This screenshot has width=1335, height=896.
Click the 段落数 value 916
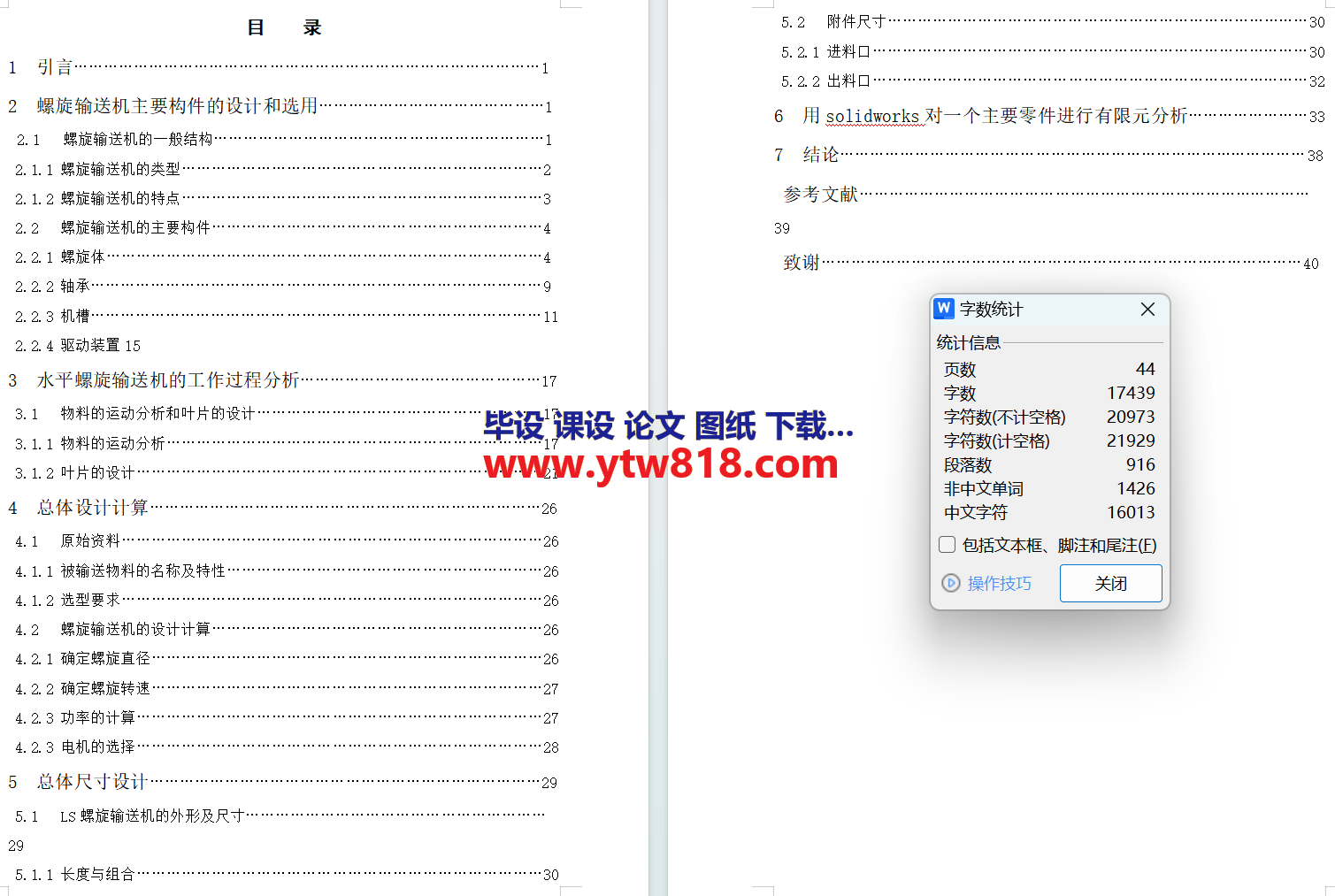pos(1140,464)
